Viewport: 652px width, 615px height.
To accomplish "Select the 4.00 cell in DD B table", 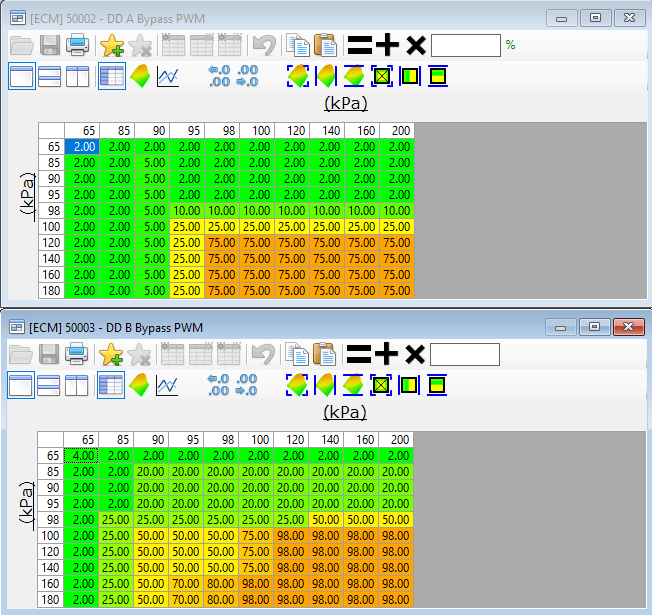I will pyautogui.click(x=82, y=455).
